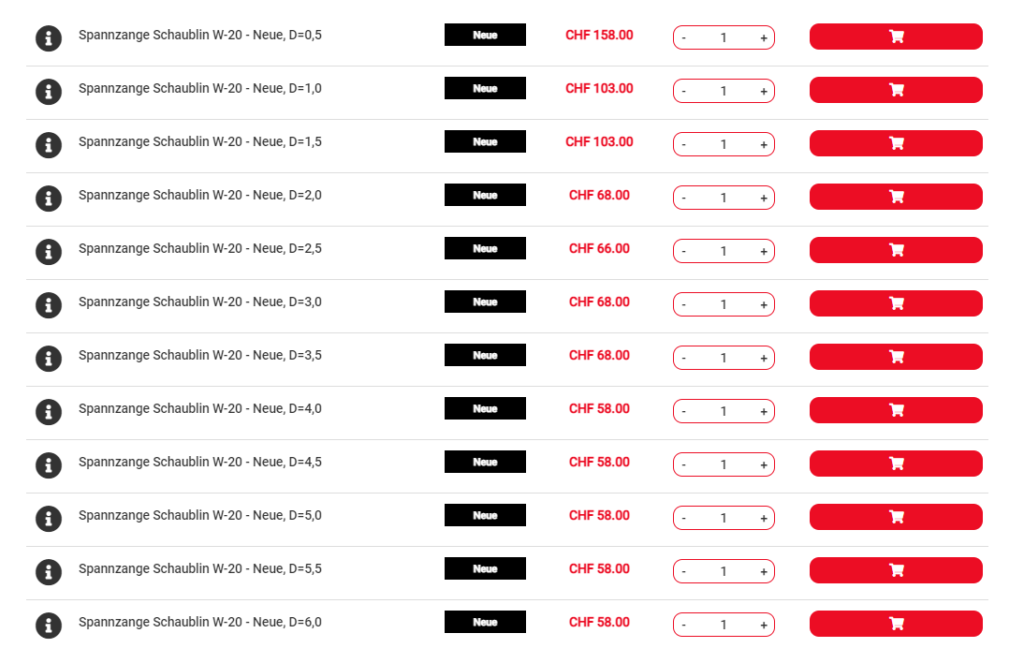Decrease quantity for D=4,0 collet
1024x648 pixels.
coord(684,412)
